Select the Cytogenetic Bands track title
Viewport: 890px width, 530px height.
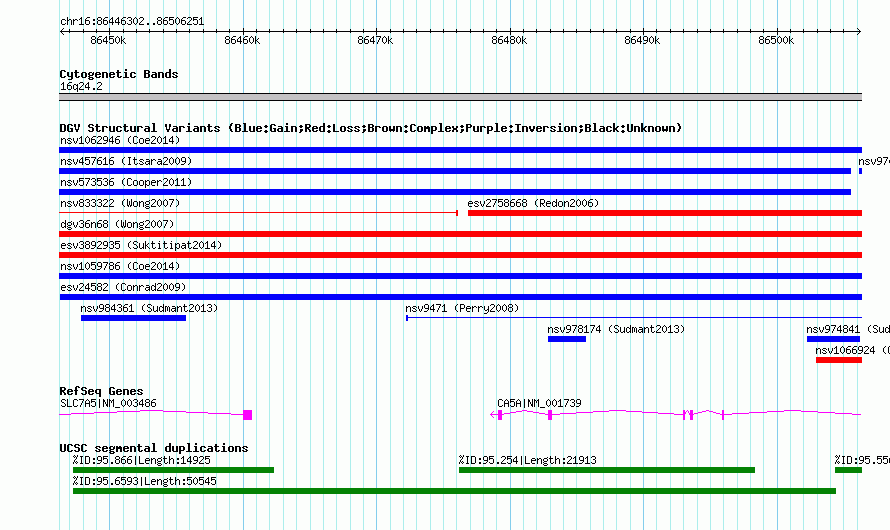pyautogui.click(x=119, y=74)
